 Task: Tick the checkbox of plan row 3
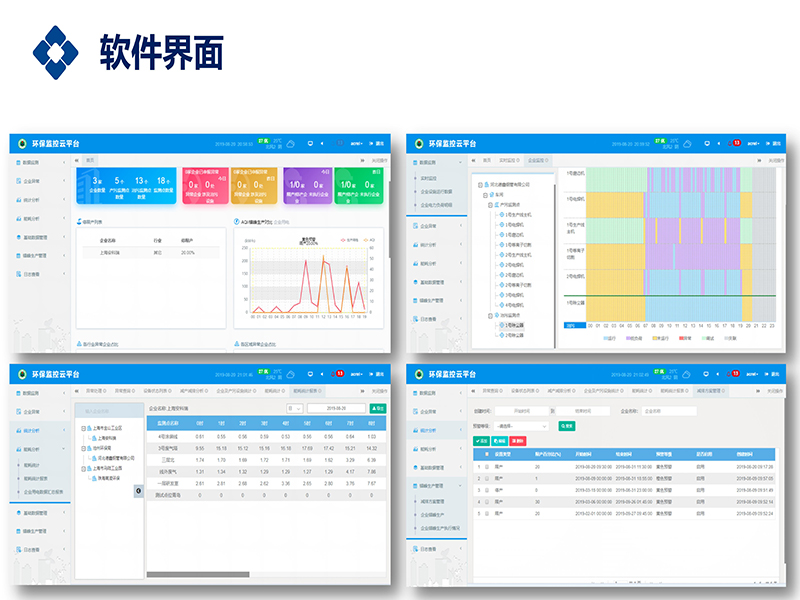point(487,490)
